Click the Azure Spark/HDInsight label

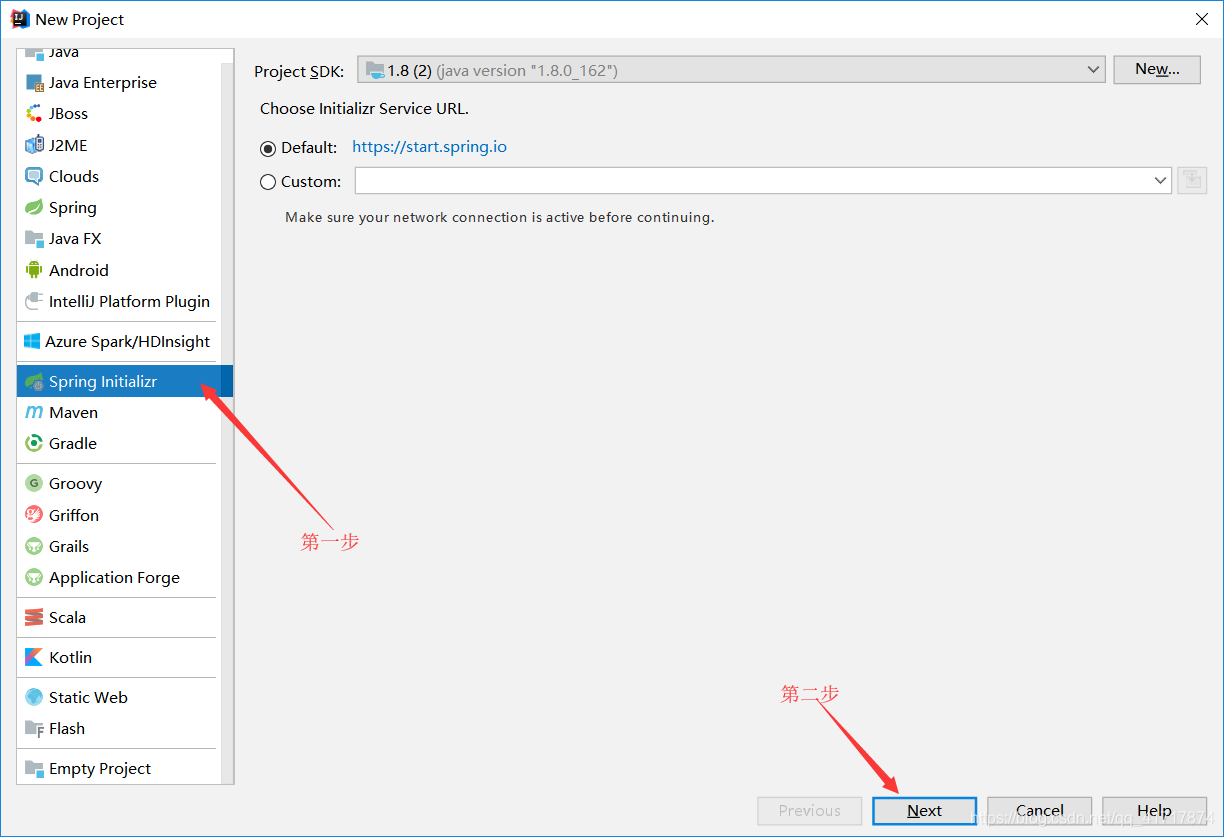(x=127, y=342)
